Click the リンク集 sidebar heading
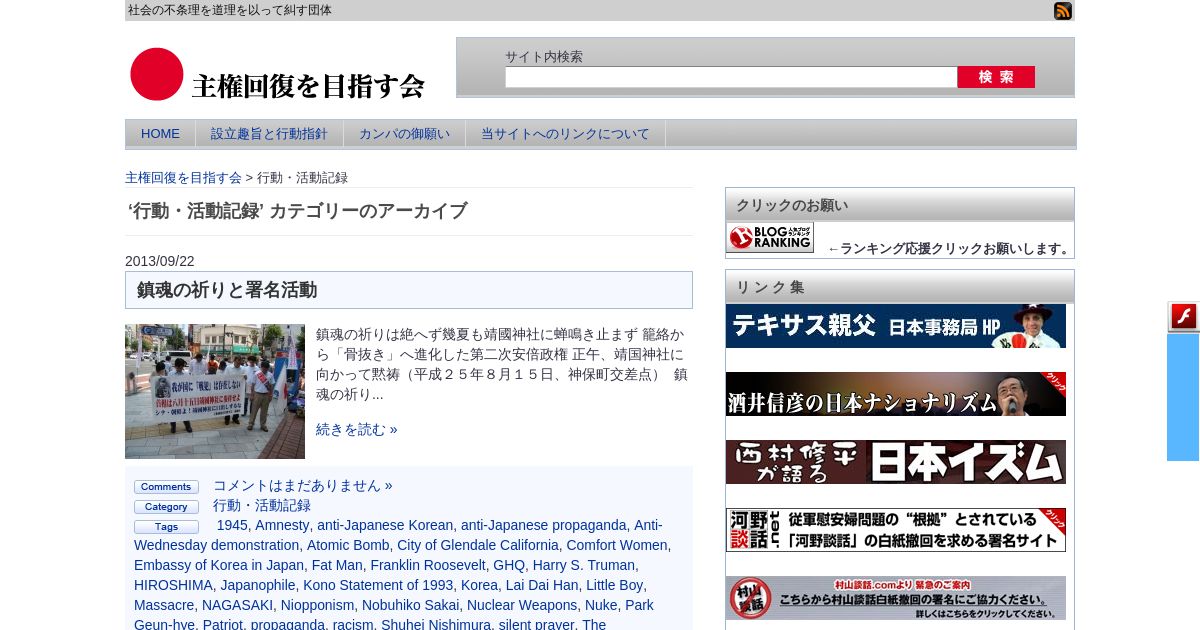 click(770, 287)
